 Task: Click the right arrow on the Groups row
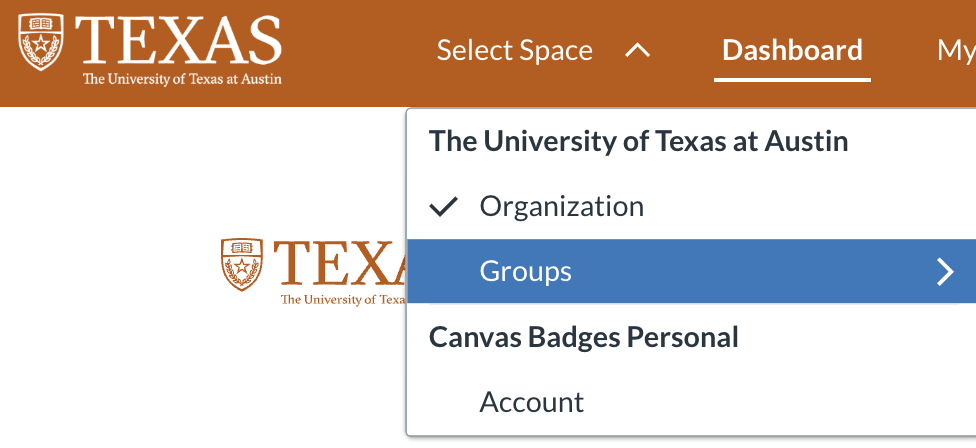point(945,271)
